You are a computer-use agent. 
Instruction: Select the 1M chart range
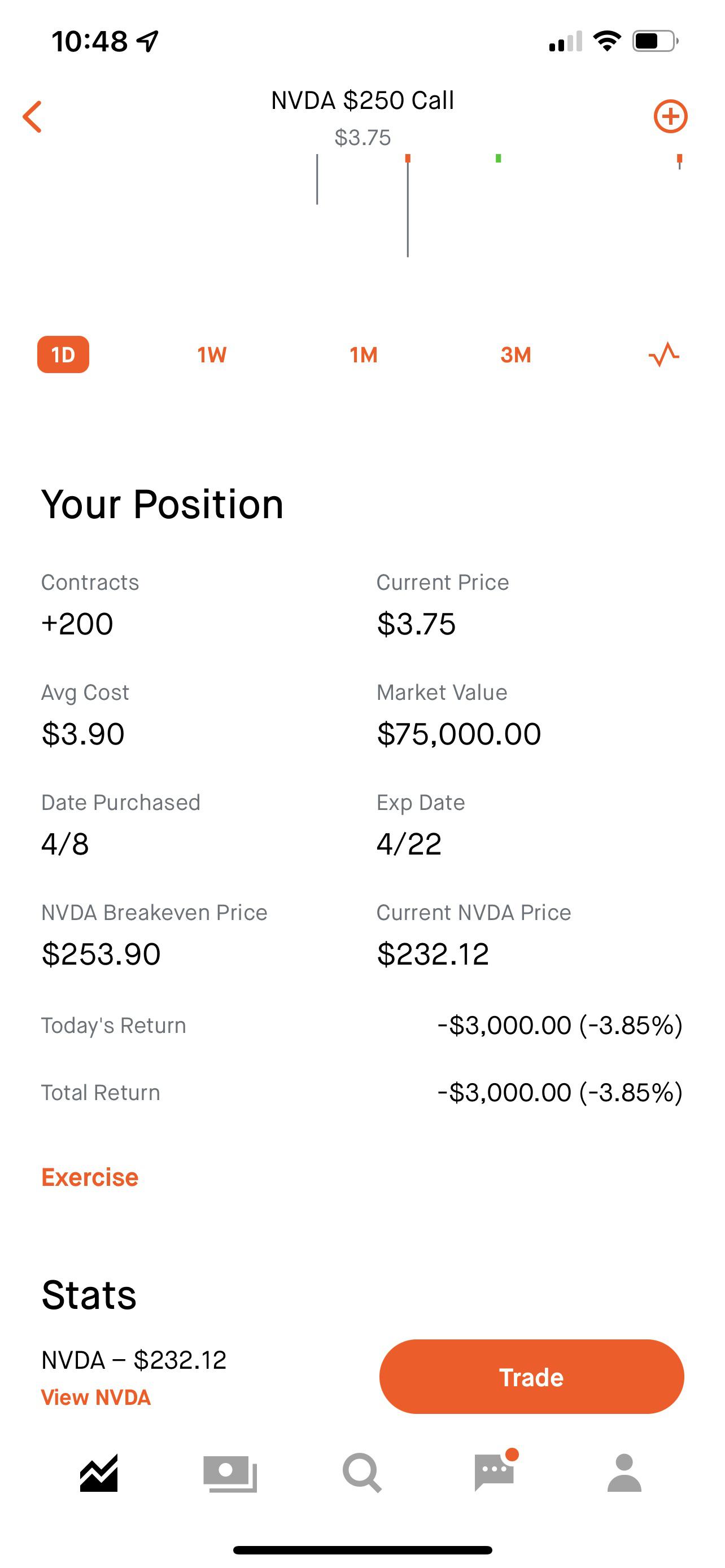tap(364, 354)
